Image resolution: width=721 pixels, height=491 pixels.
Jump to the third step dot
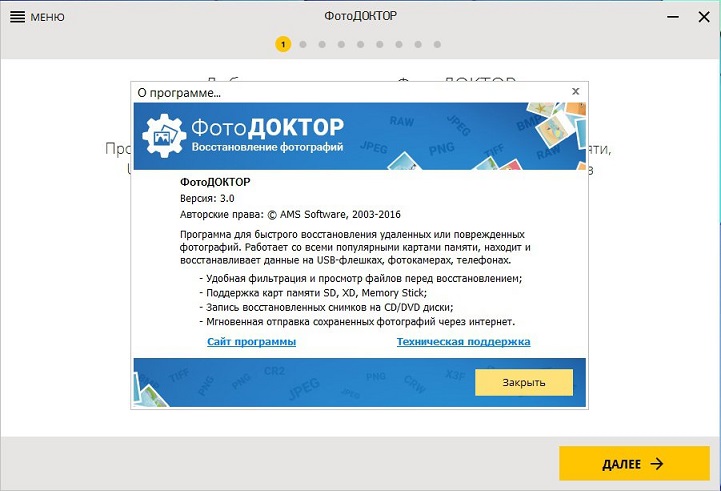pos(322,44)
